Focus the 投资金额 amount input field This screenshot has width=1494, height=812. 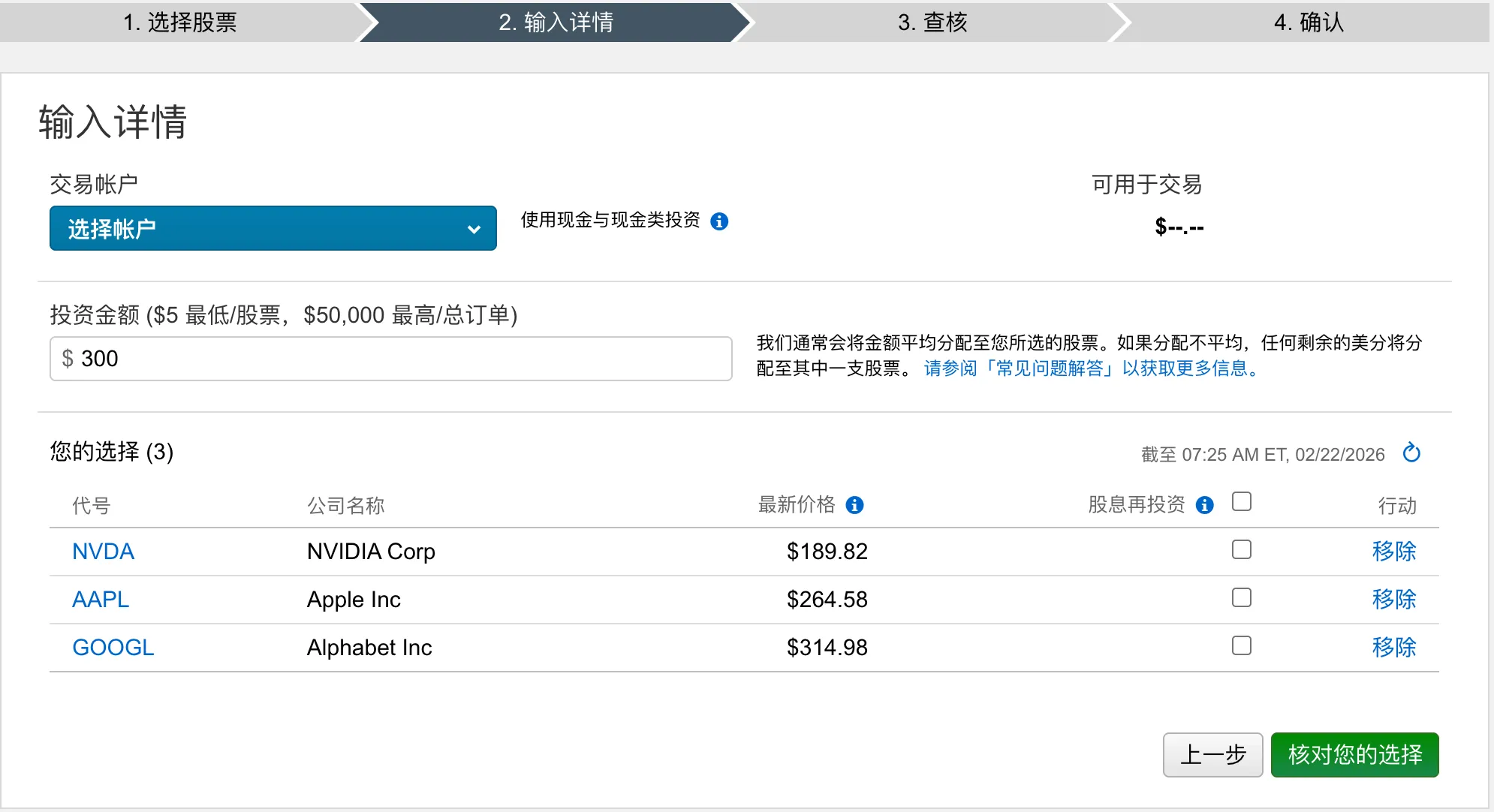click(390, 359)
